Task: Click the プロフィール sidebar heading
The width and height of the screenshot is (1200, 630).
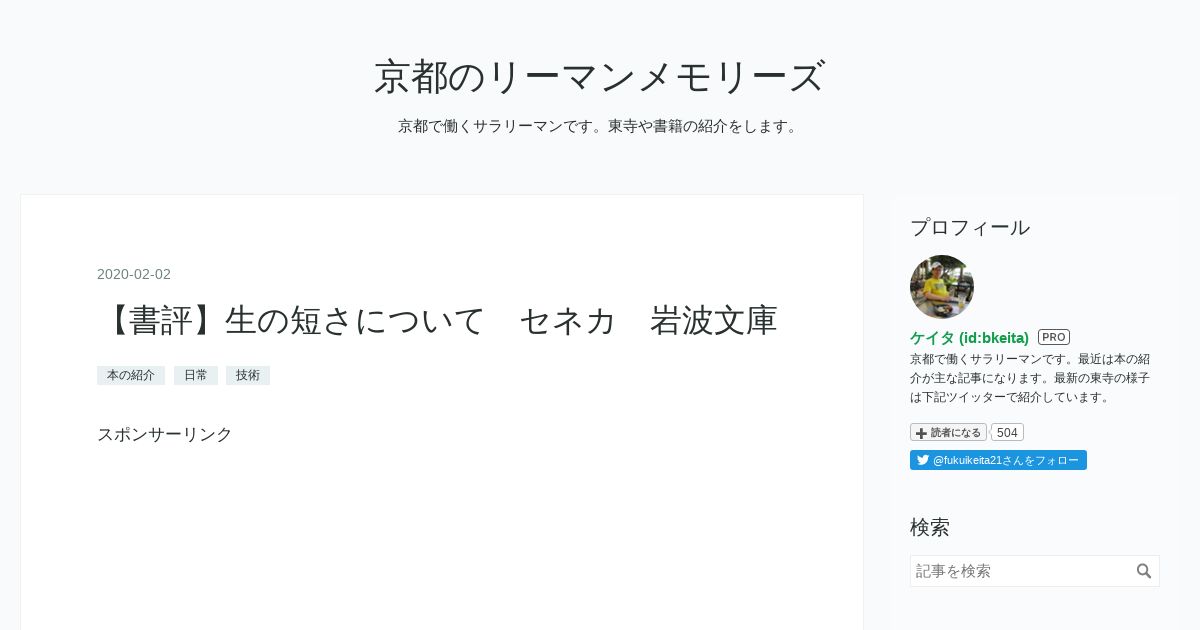Action: tap(970, 227)
